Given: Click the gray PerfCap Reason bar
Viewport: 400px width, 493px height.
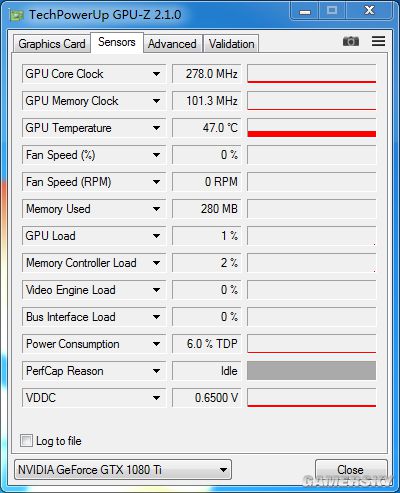Looking at the screenshot, I should pos(312,371).
